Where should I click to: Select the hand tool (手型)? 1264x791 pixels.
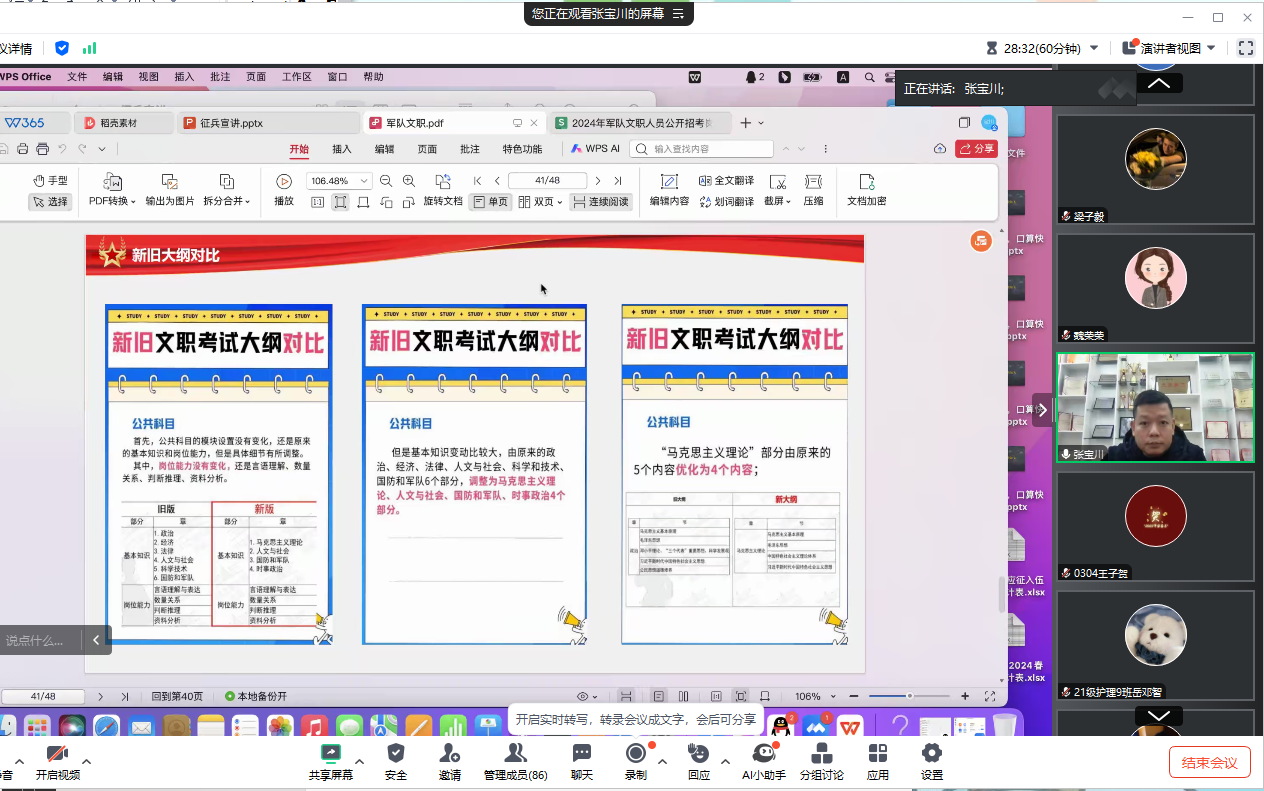[50, 181]
